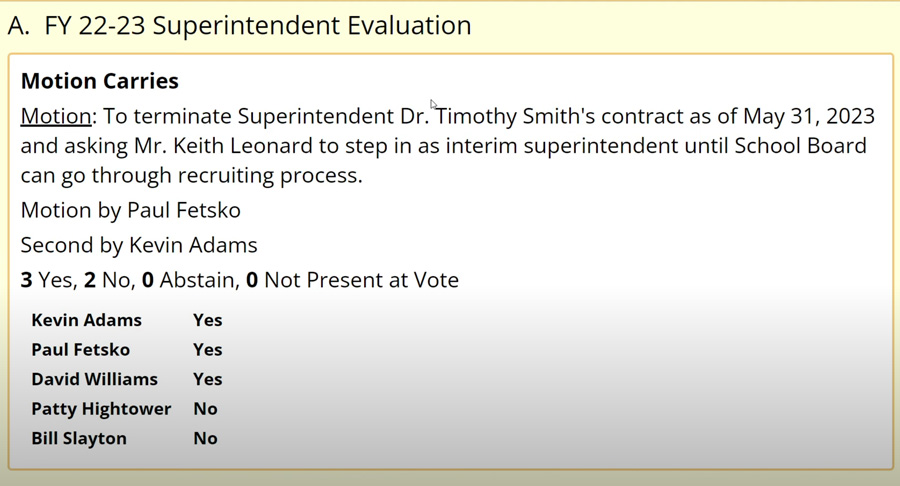The height and width of the screenshot is (486, 900).
Task: Select David Williams in the vote list
Action: coord(95,379)
